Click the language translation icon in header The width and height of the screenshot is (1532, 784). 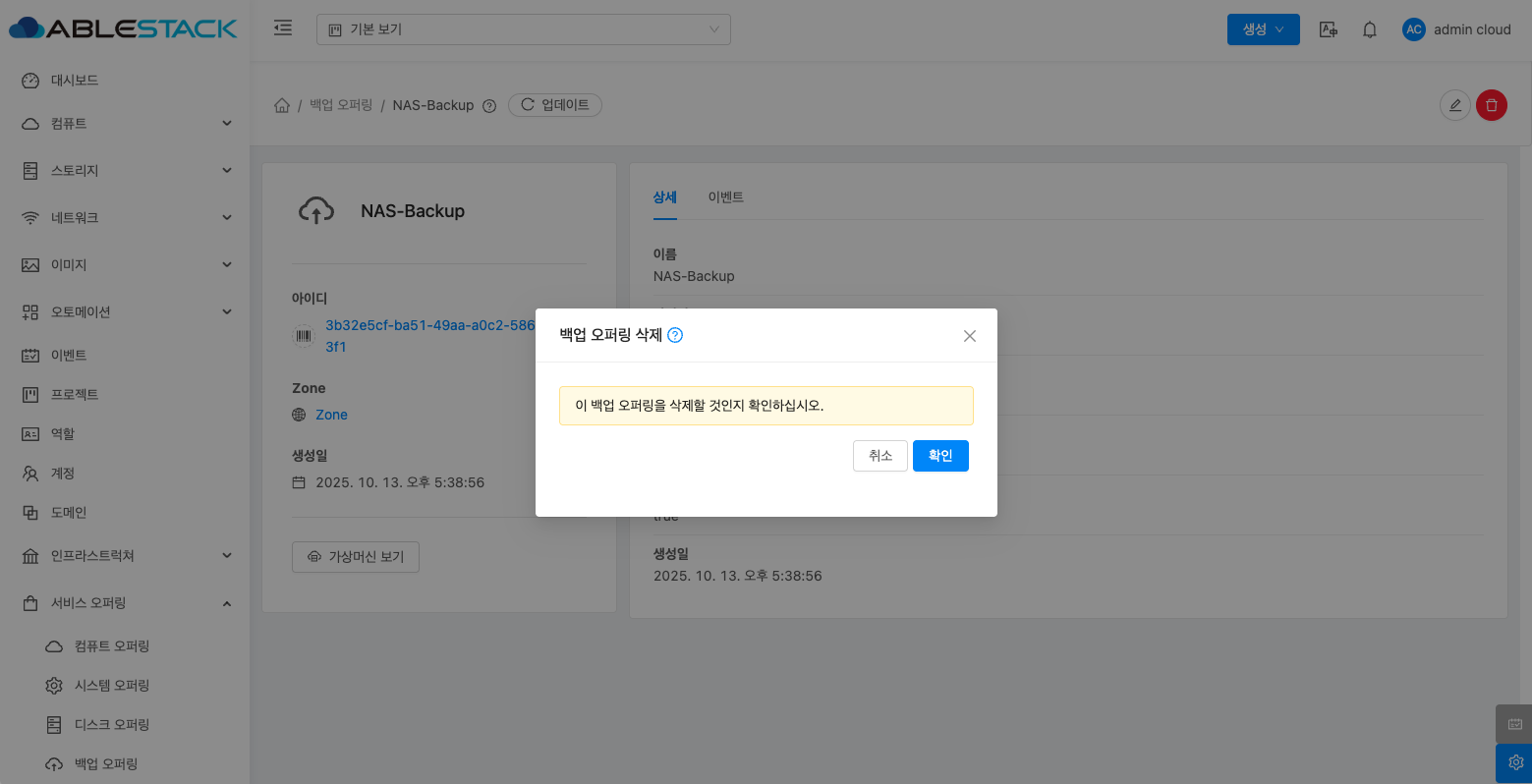pyautogui.click(x=1328, y=29)
